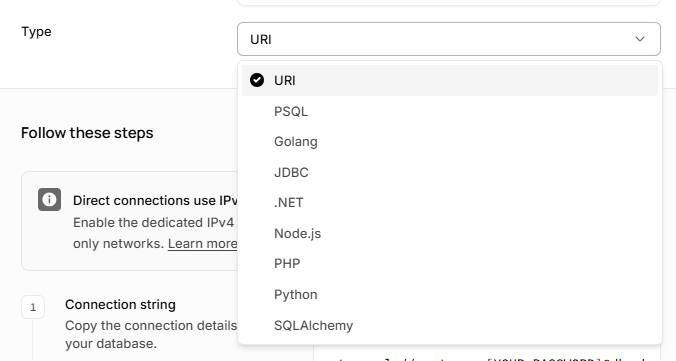Viewport: 676px width, 361px height.
Task: Open the Learn more link
Action: point(202,244)
